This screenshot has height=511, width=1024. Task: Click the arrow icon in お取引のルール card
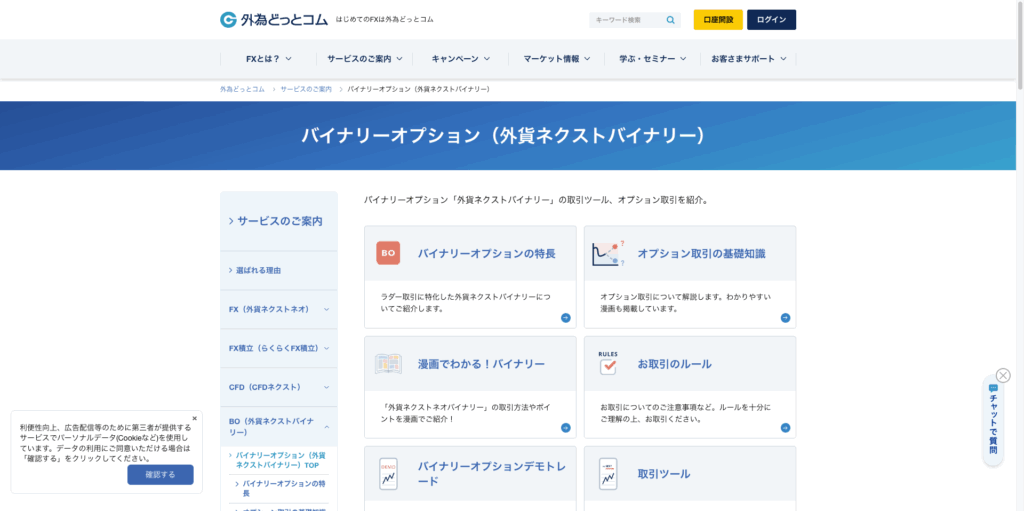(x=785, y=428)
